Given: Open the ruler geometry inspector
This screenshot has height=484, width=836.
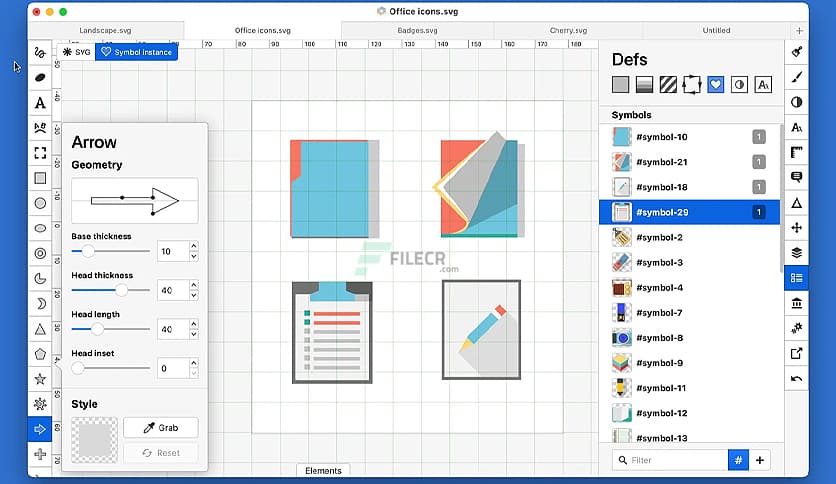Looking at the screenshot, I should point(797,152).
